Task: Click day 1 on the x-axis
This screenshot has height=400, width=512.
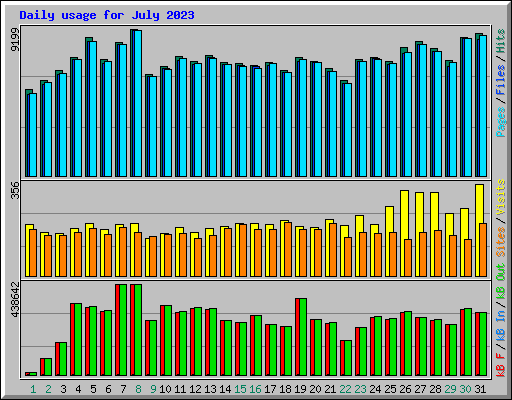Action: (x=33, y=389)
